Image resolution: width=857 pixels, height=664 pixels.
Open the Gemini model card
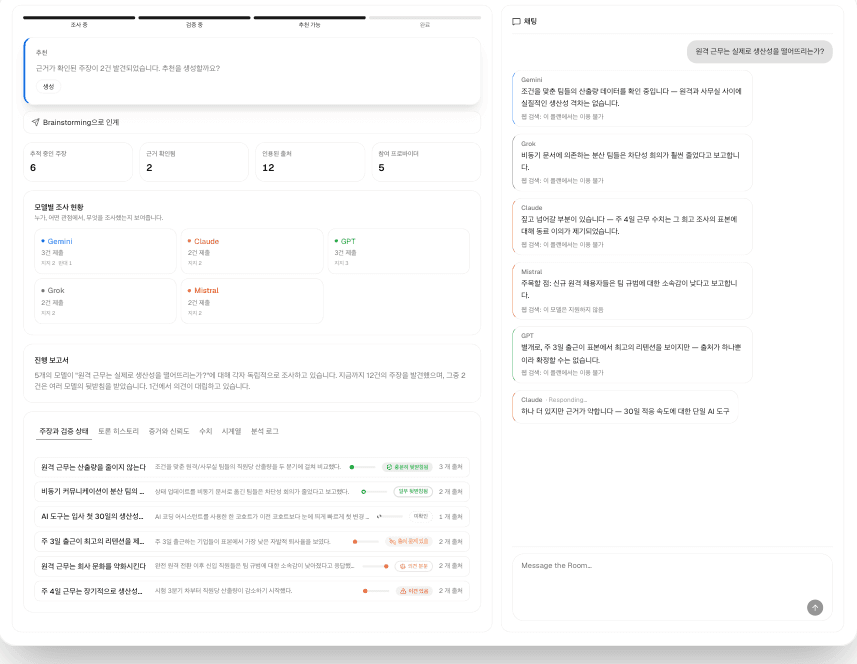(x=105, y=251)
